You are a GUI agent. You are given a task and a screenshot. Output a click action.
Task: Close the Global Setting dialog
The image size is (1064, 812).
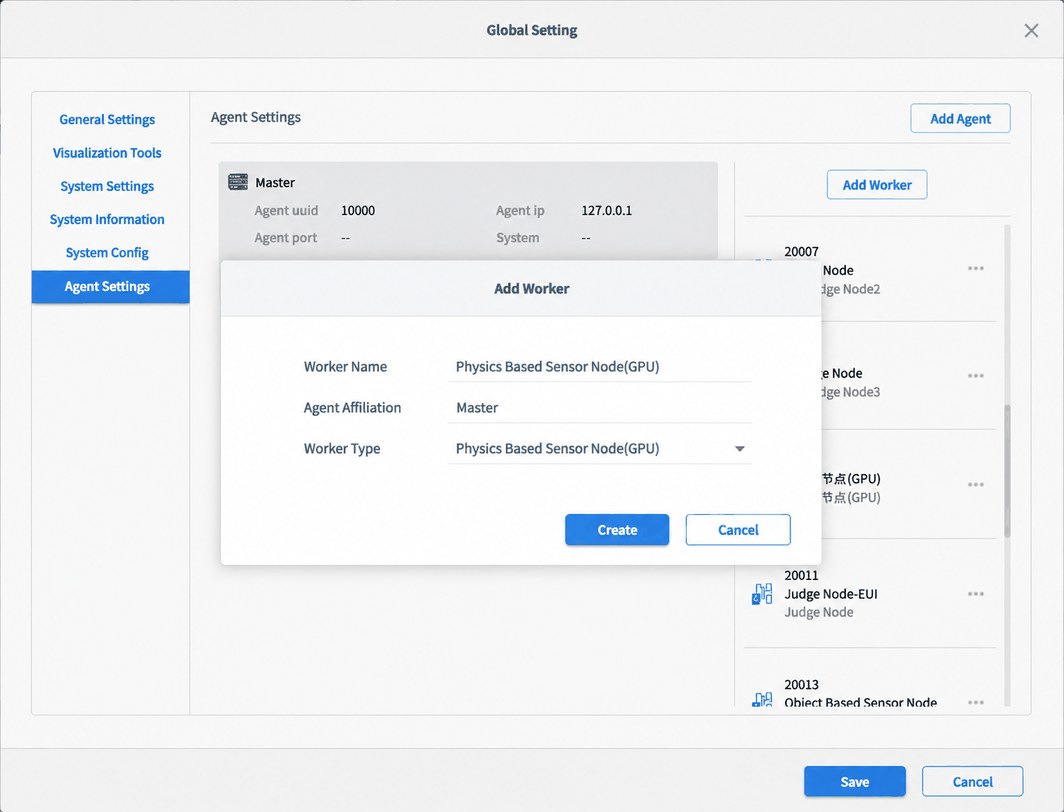(x=1031, y=31)
